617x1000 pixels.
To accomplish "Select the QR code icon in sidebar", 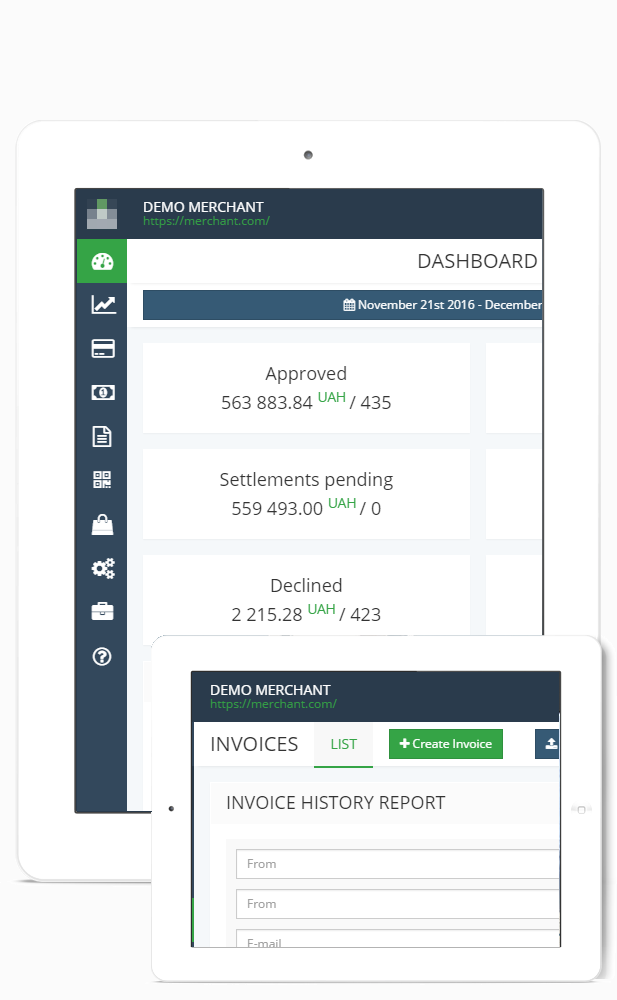I will 102,480.
